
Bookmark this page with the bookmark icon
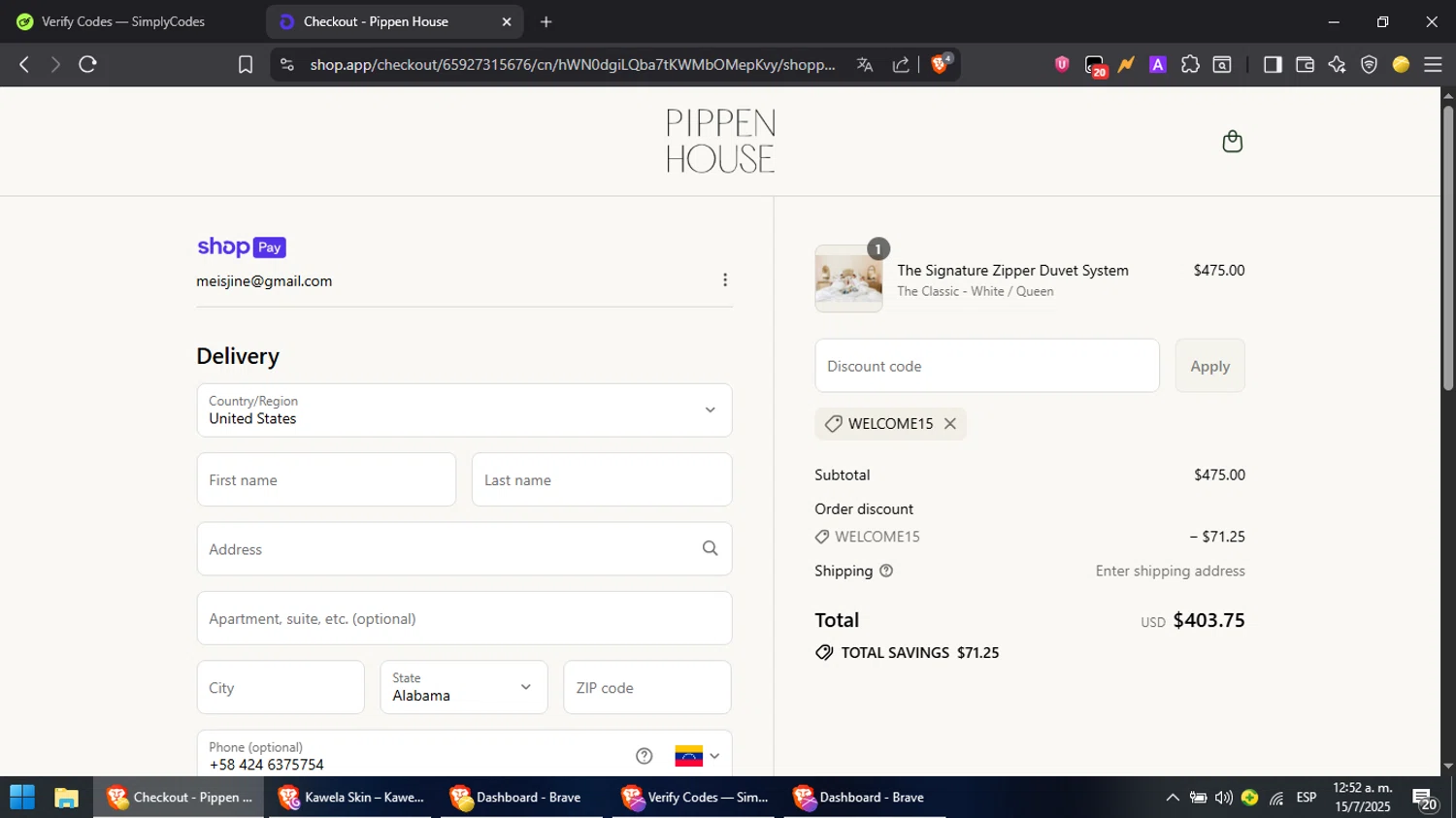[x=246, y=64]
